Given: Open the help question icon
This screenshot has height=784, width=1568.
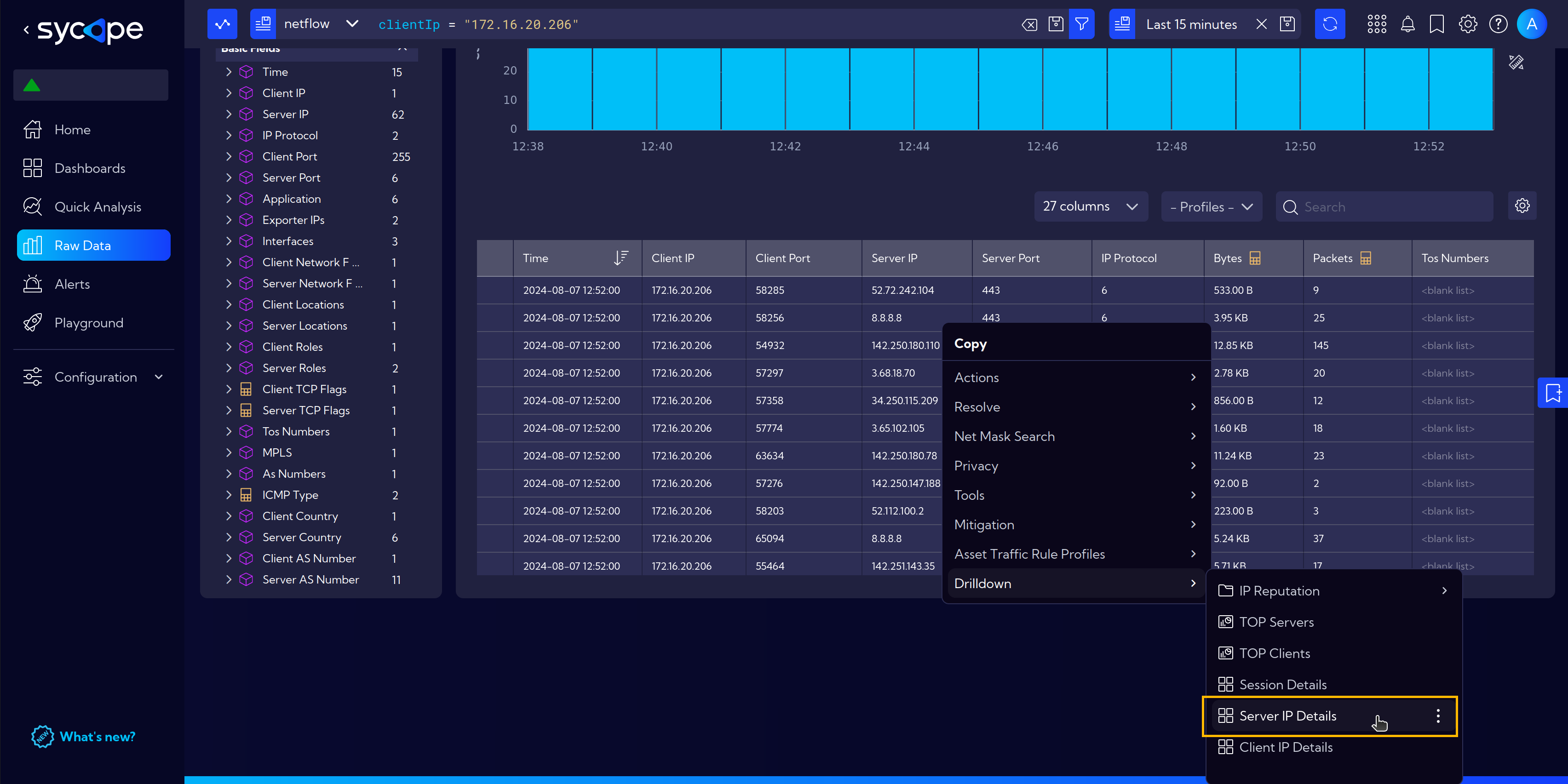Looking at the screenshot, I should 1498,24.
